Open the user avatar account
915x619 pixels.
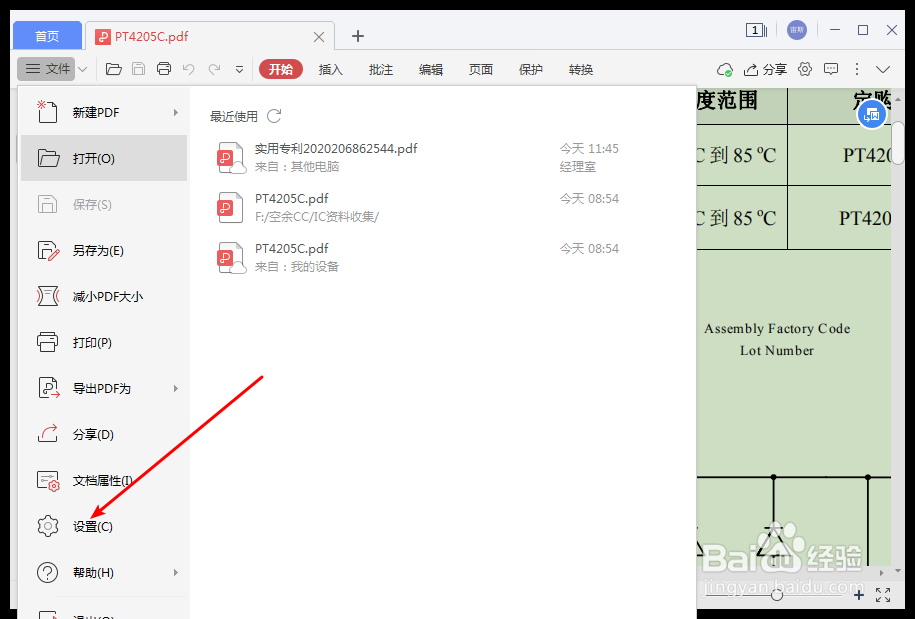[797, 30]
